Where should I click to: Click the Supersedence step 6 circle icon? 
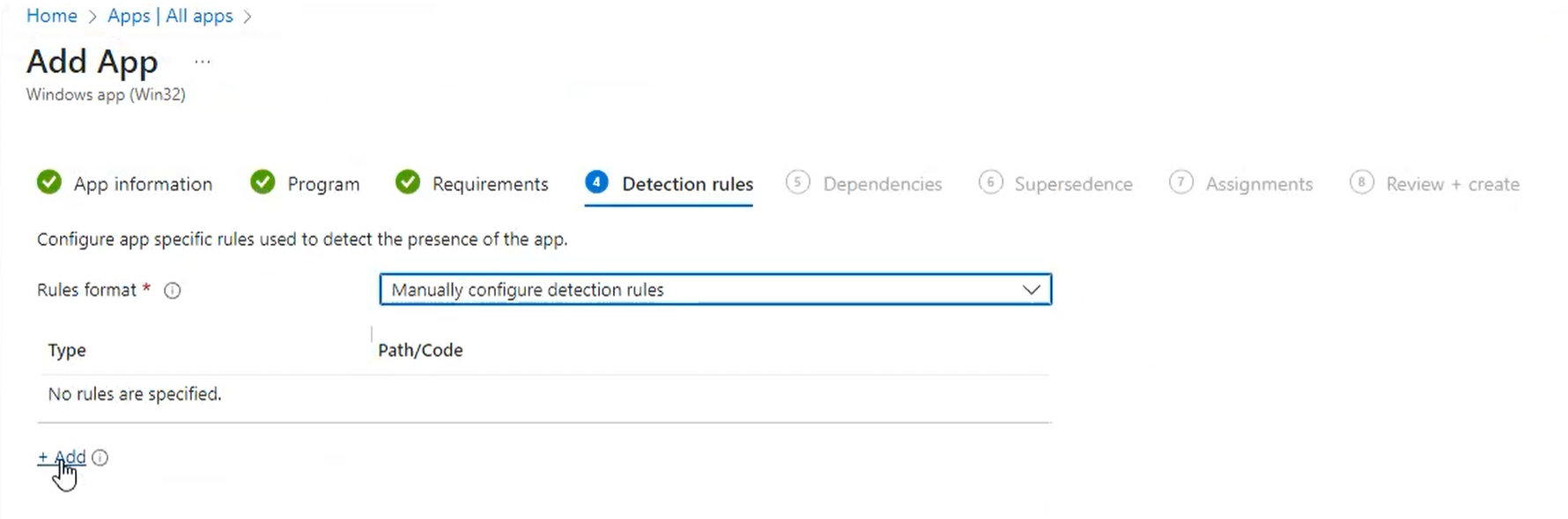(990, 182)
